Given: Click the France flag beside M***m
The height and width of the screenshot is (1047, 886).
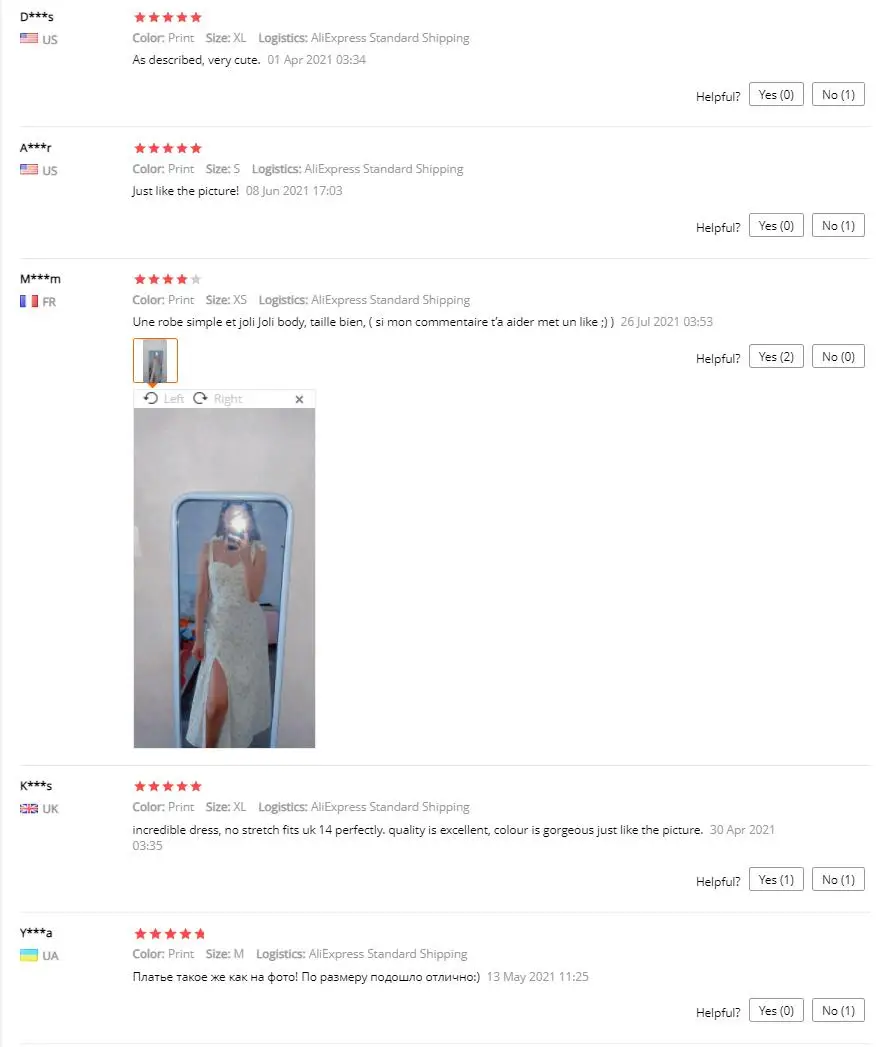Looking at the screenshot, I should (29, 301).
